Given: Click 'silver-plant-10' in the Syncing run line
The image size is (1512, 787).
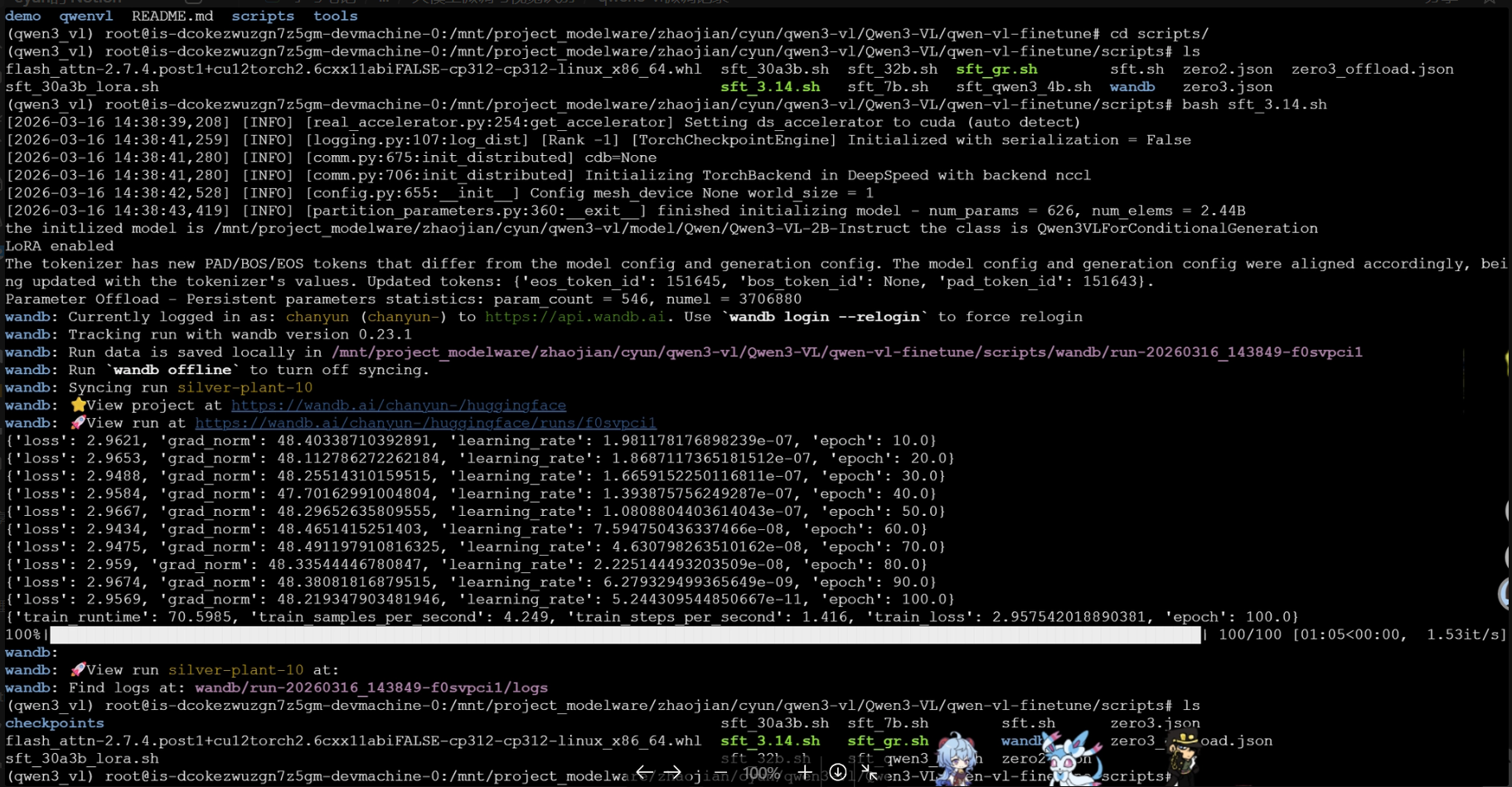Looking at the screenshot, I should click(245, 387).
